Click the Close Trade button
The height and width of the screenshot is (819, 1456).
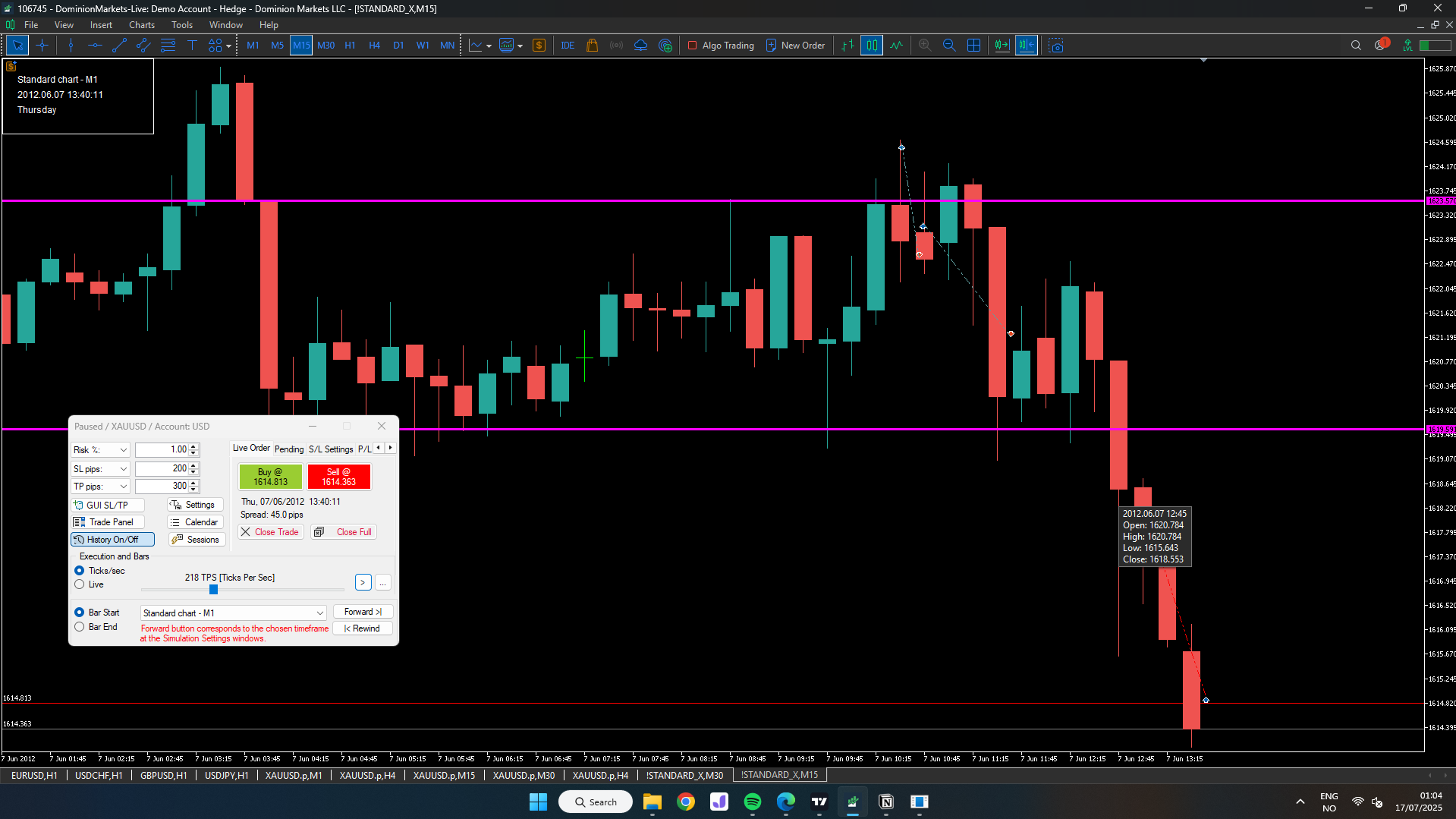pos(270,532)
